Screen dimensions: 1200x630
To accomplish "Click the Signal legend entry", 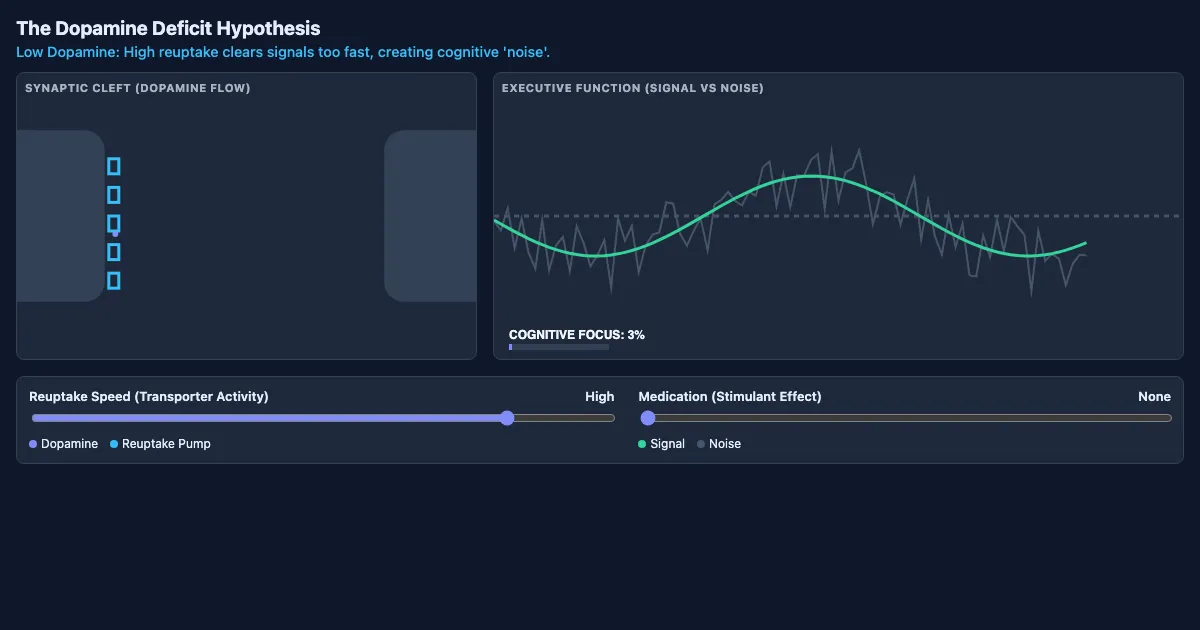I will (661, 444).
